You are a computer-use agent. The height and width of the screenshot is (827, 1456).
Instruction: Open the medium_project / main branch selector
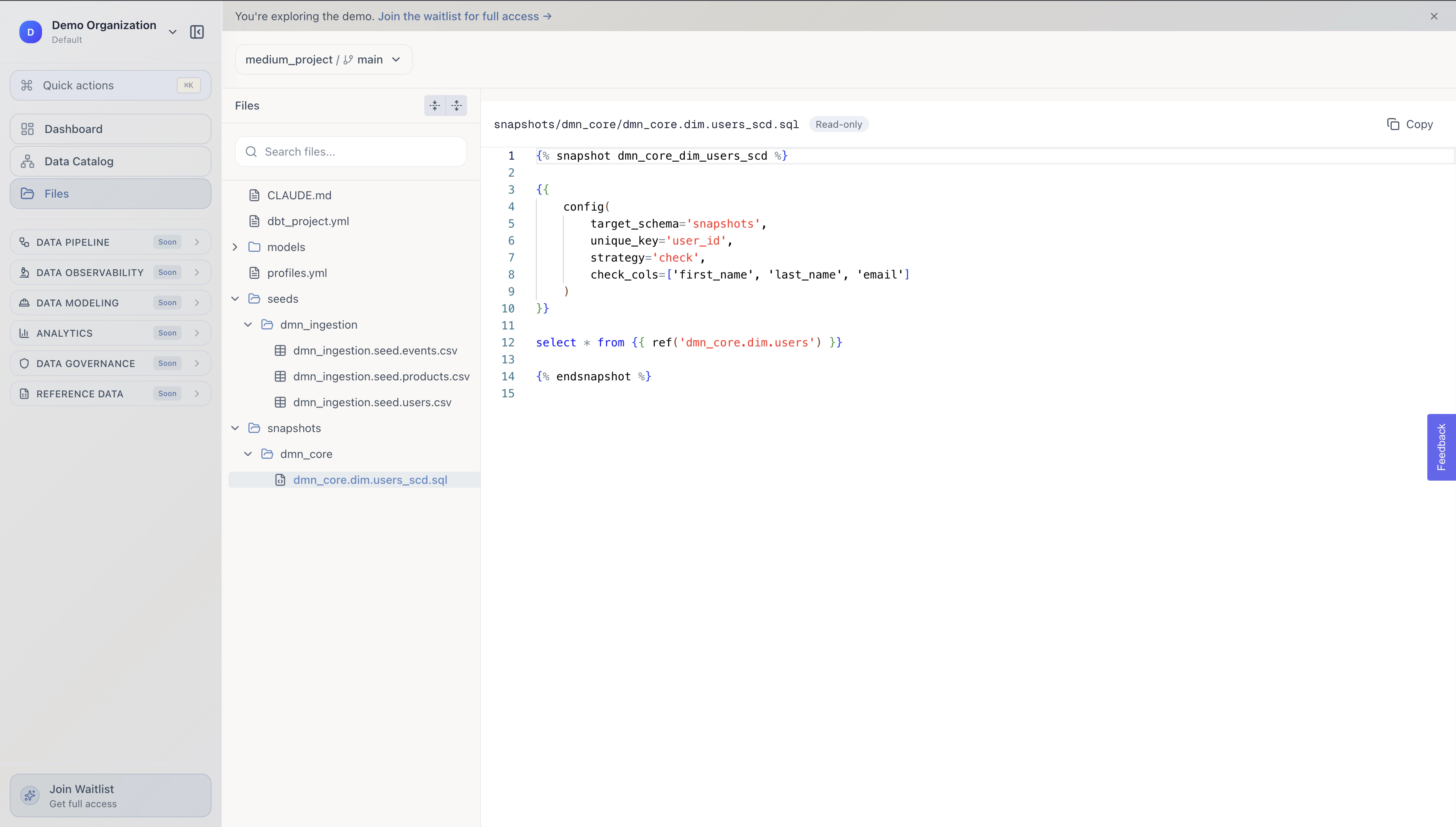[324, 60]
